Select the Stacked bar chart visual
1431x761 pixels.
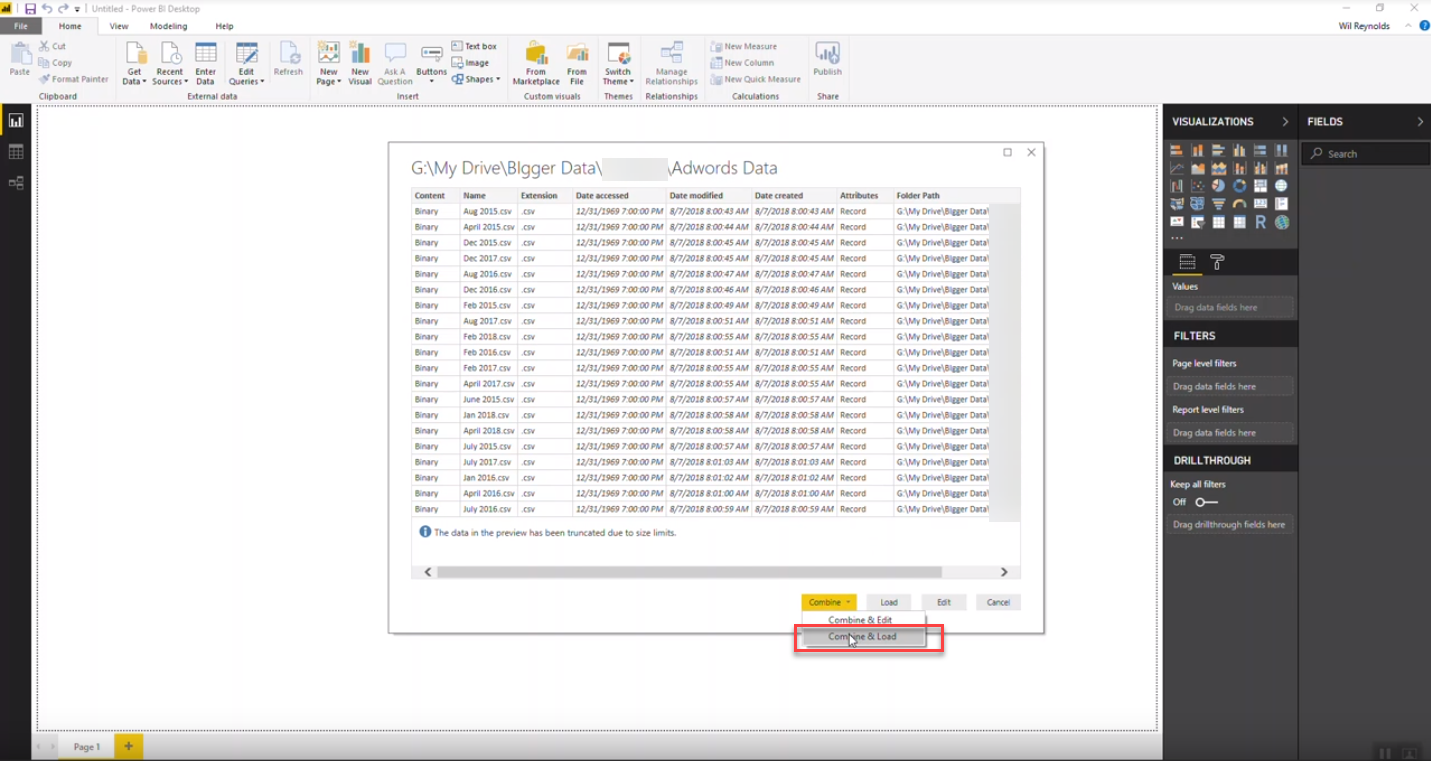1177,150
